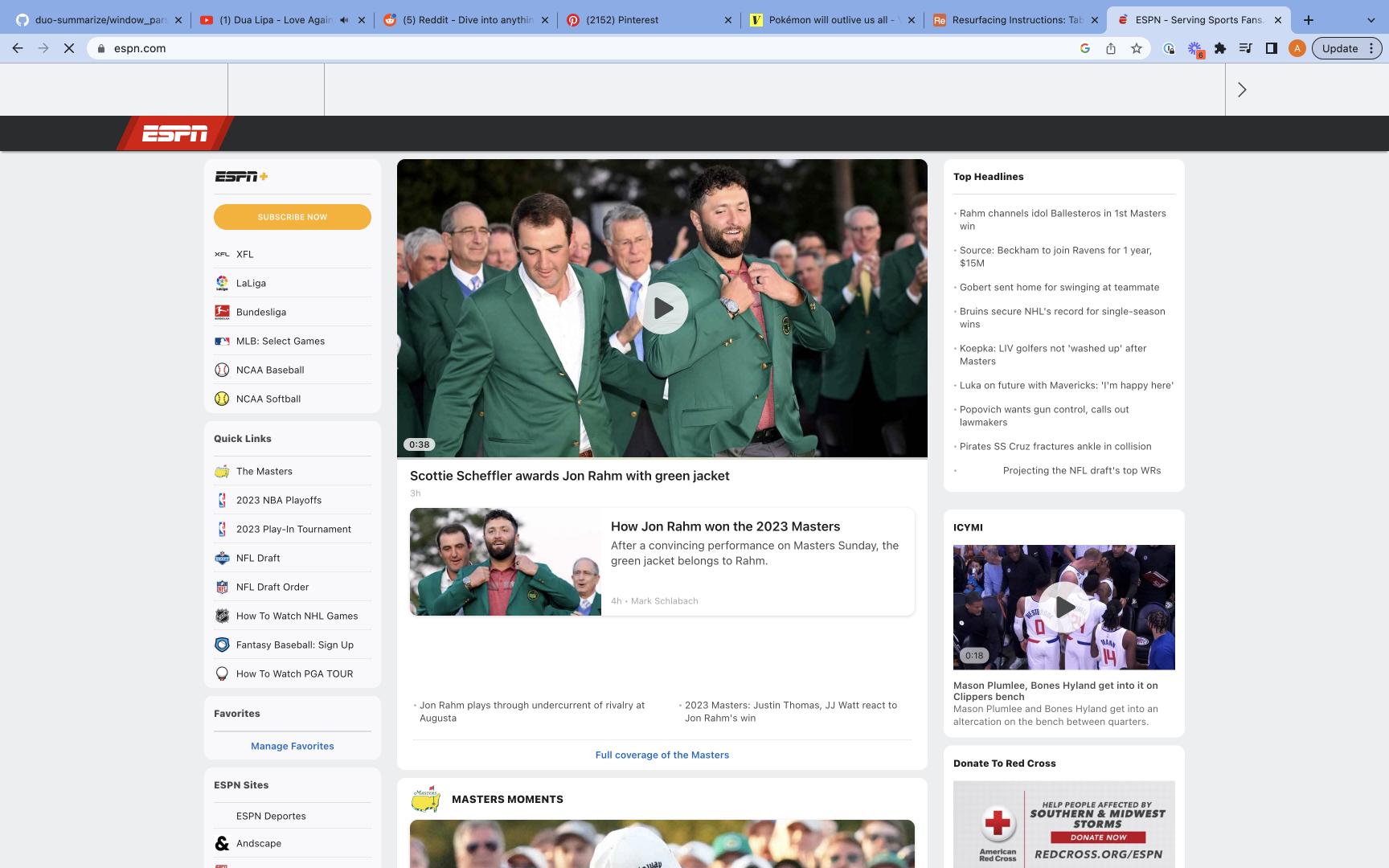Open Chrome extensions puzzle icon

1219,48
